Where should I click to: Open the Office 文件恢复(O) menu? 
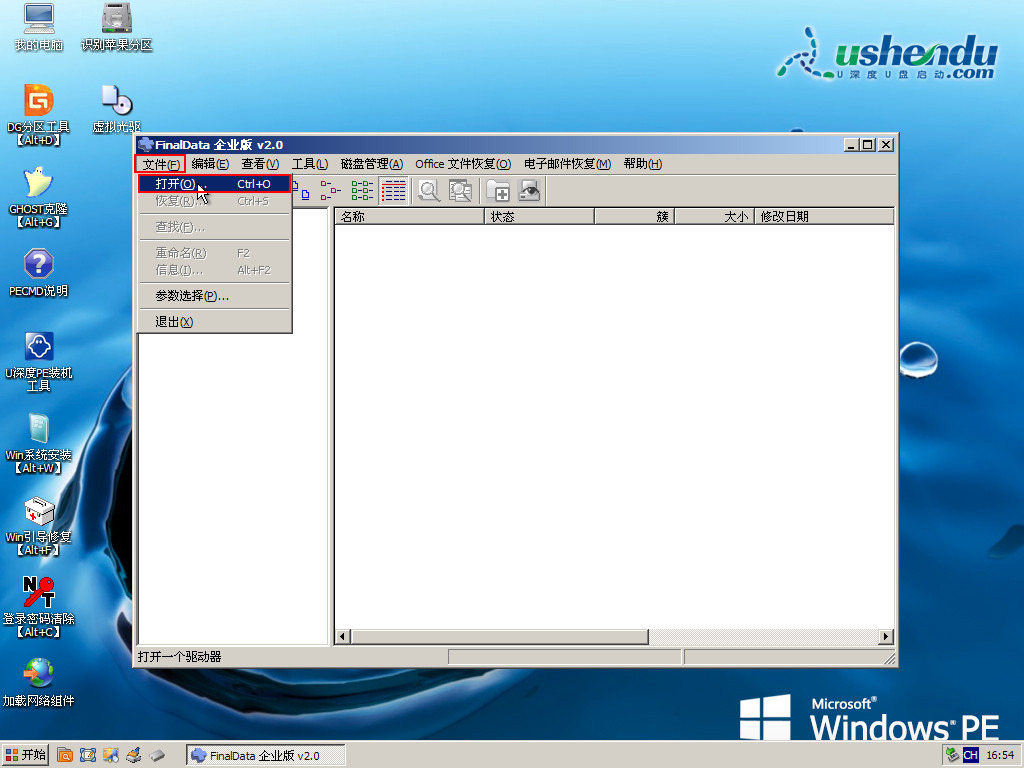tap(463, 164)
